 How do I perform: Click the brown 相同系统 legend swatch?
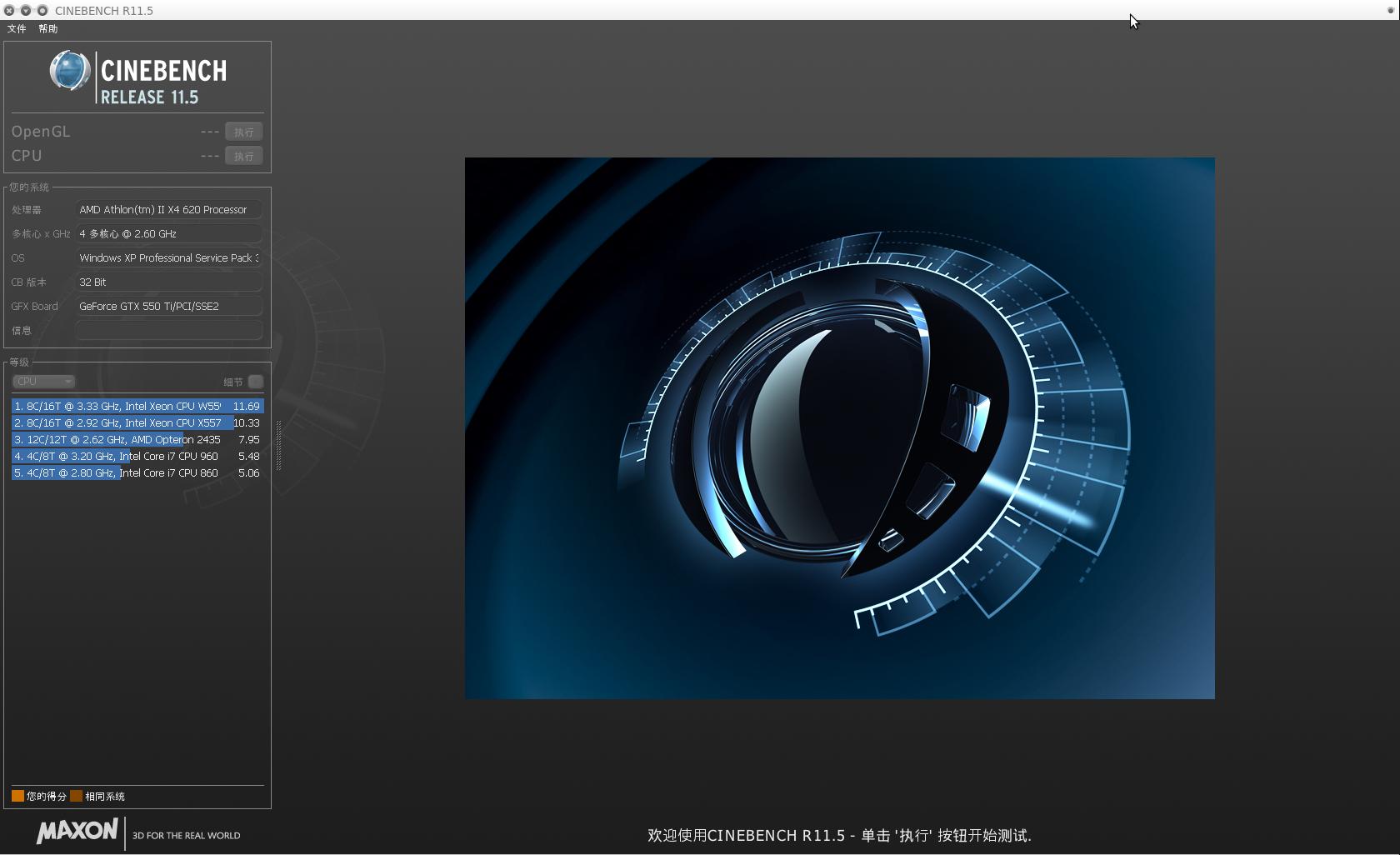click(x=77, y=796)
